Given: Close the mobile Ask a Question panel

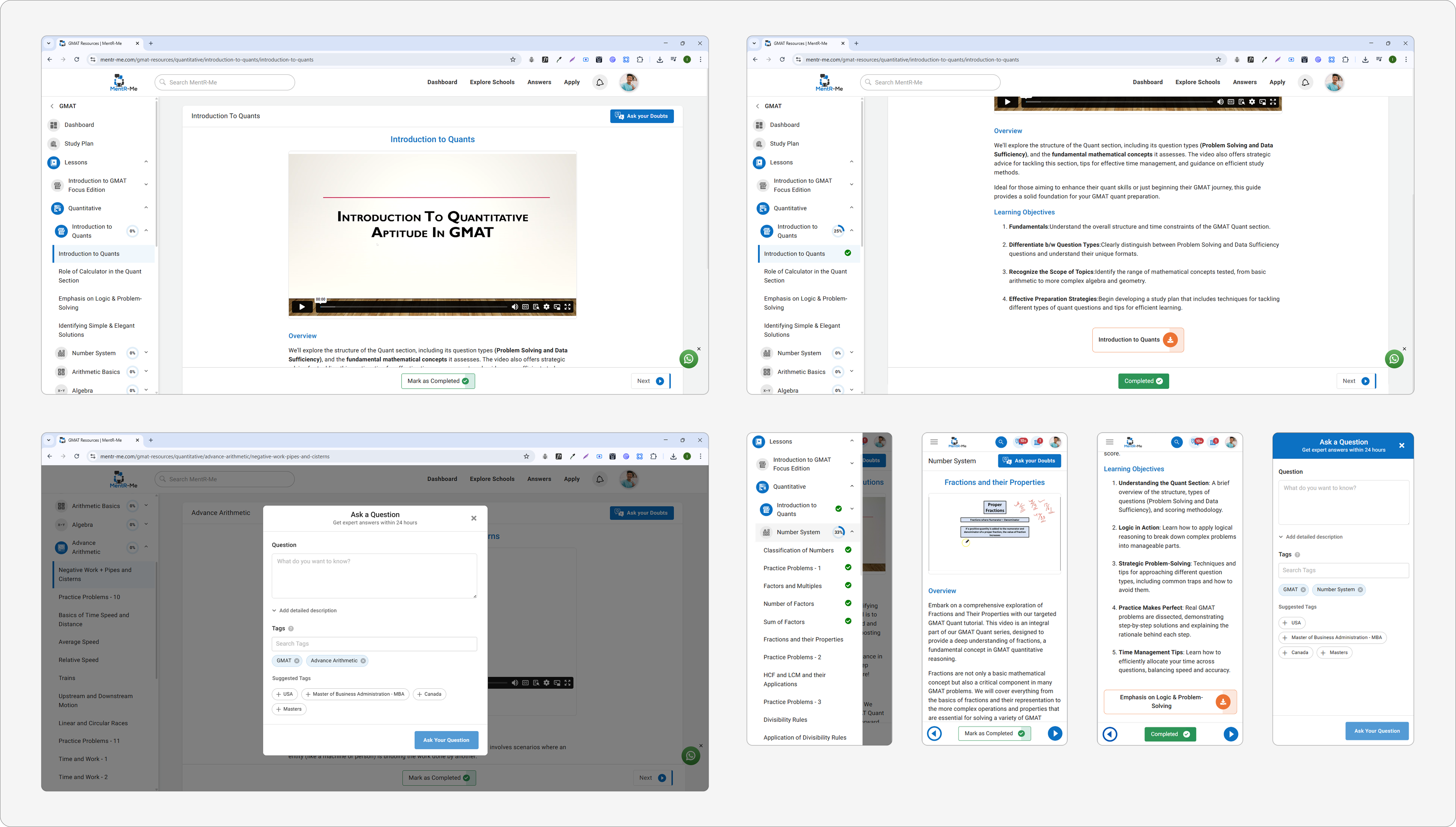Looking at the screenshot, I should [x=1402, y=445].
